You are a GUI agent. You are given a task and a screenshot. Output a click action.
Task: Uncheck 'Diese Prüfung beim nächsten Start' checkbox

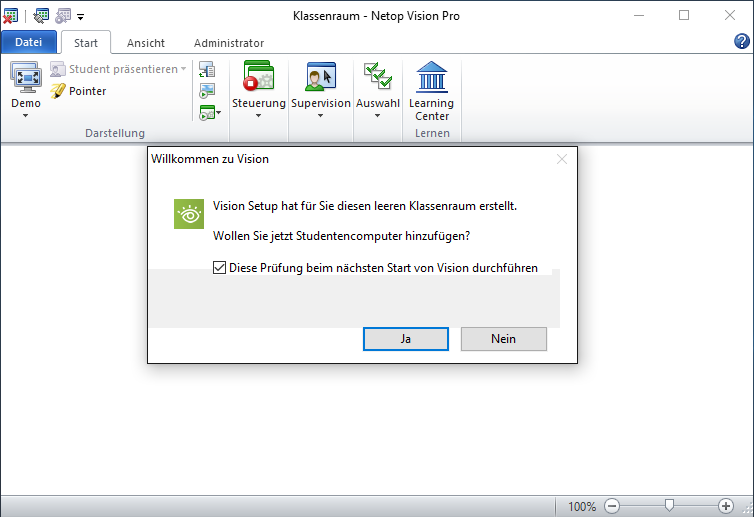220,268
